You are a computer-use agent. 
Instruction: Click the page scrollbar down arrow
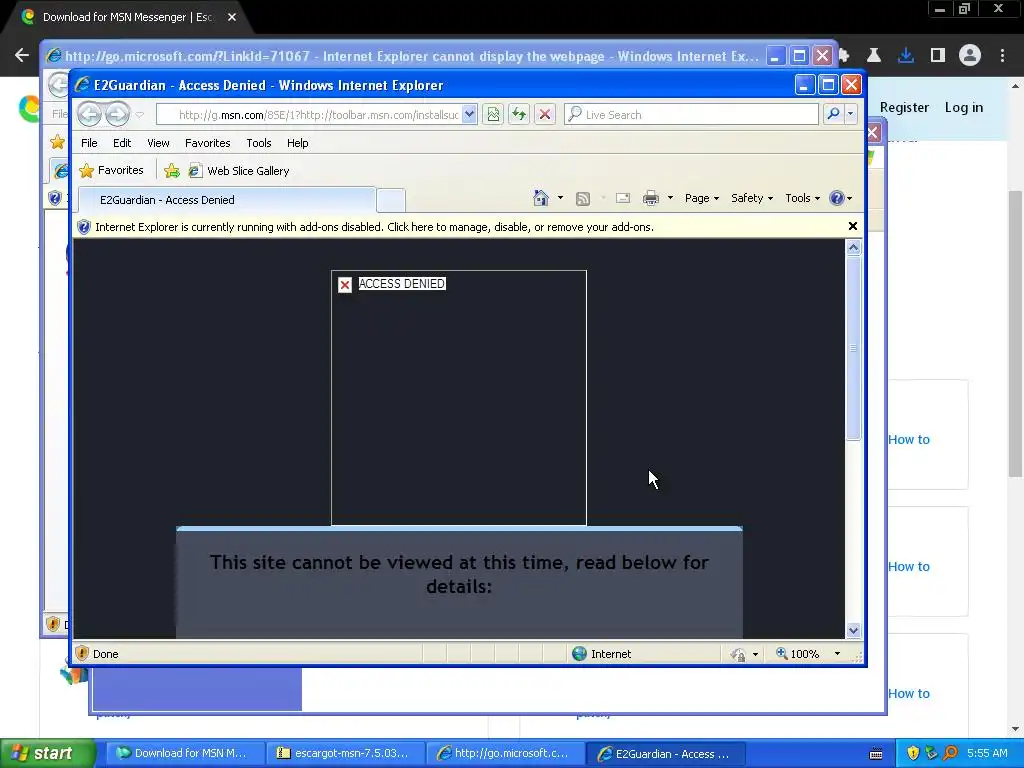tap(853, 630)
